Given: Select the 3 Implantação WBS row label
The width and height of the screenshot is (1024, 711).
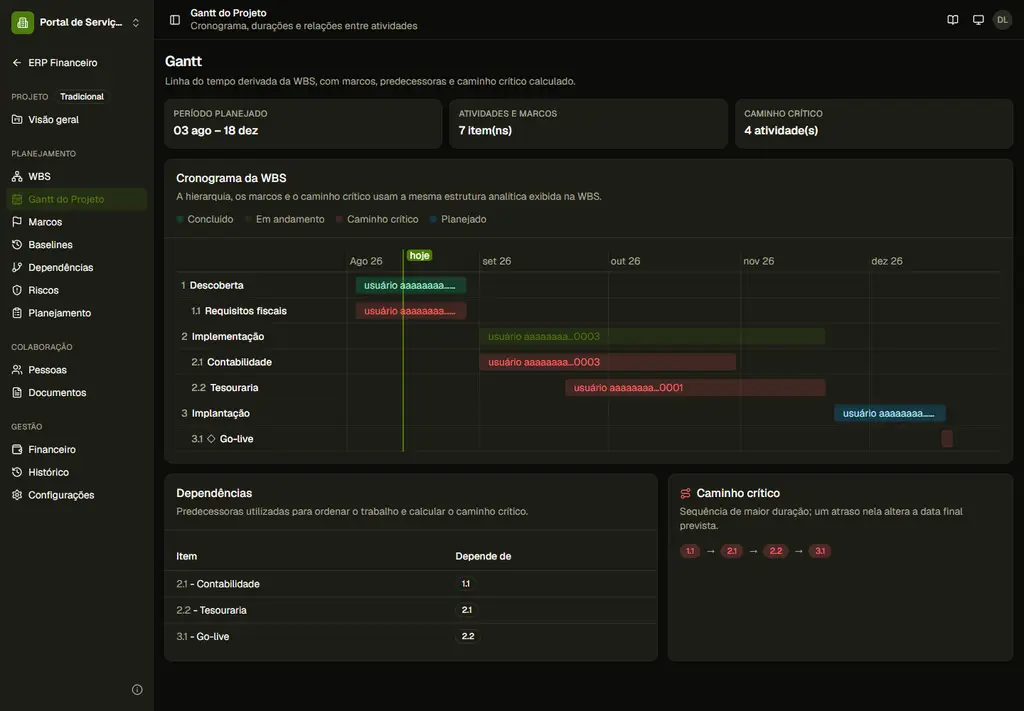Looking at the screenshot, I should [x=216, y=413].
